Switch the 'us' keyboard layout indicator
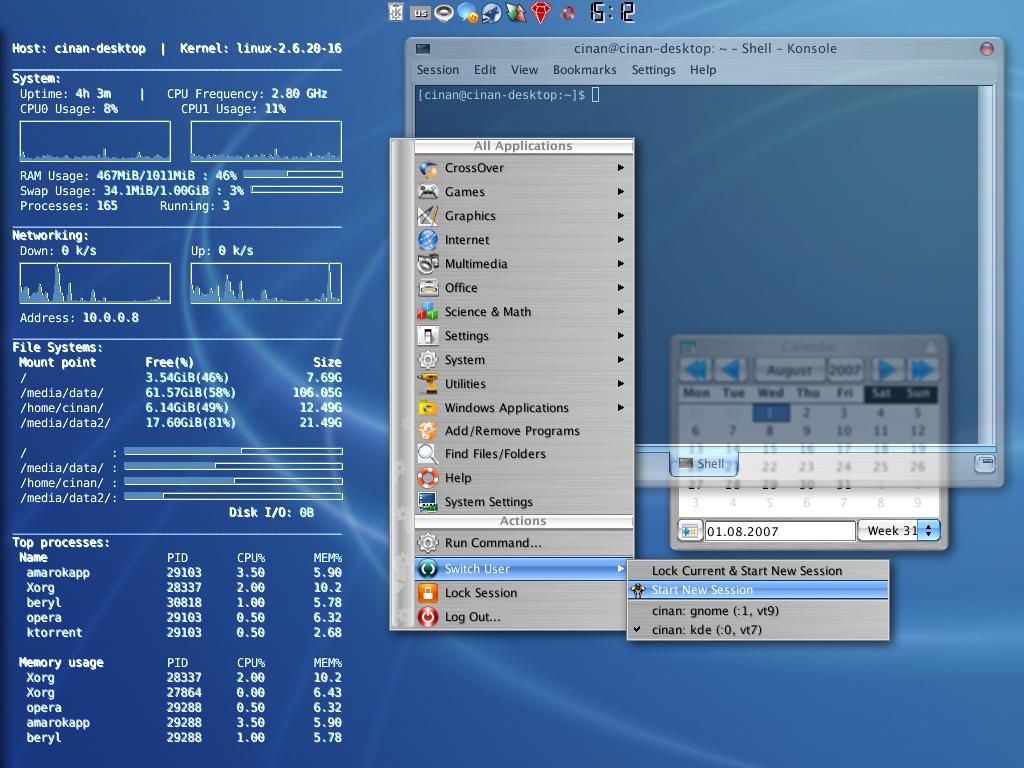This screenshot has height=768, width=1024. tap(421, 12)
